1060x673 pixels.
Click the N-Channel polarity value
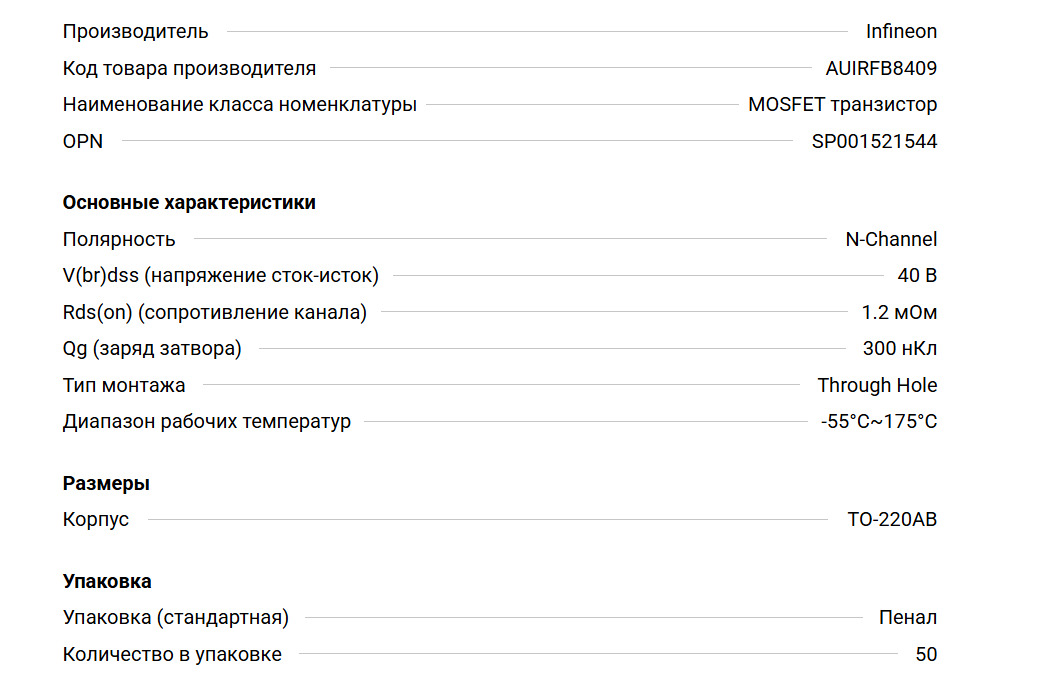point(891,239)
